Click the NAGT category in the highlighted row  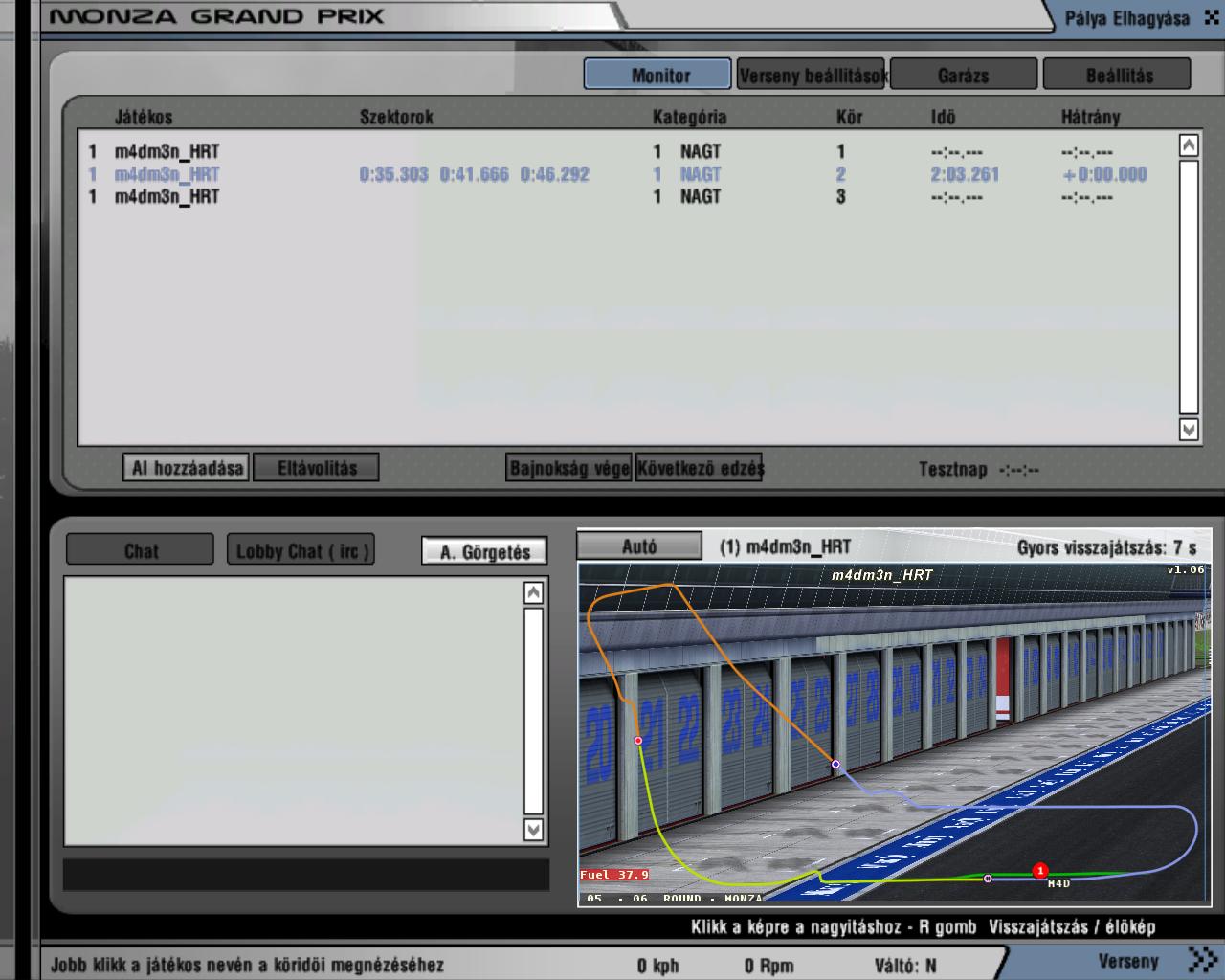pos(701,174)
